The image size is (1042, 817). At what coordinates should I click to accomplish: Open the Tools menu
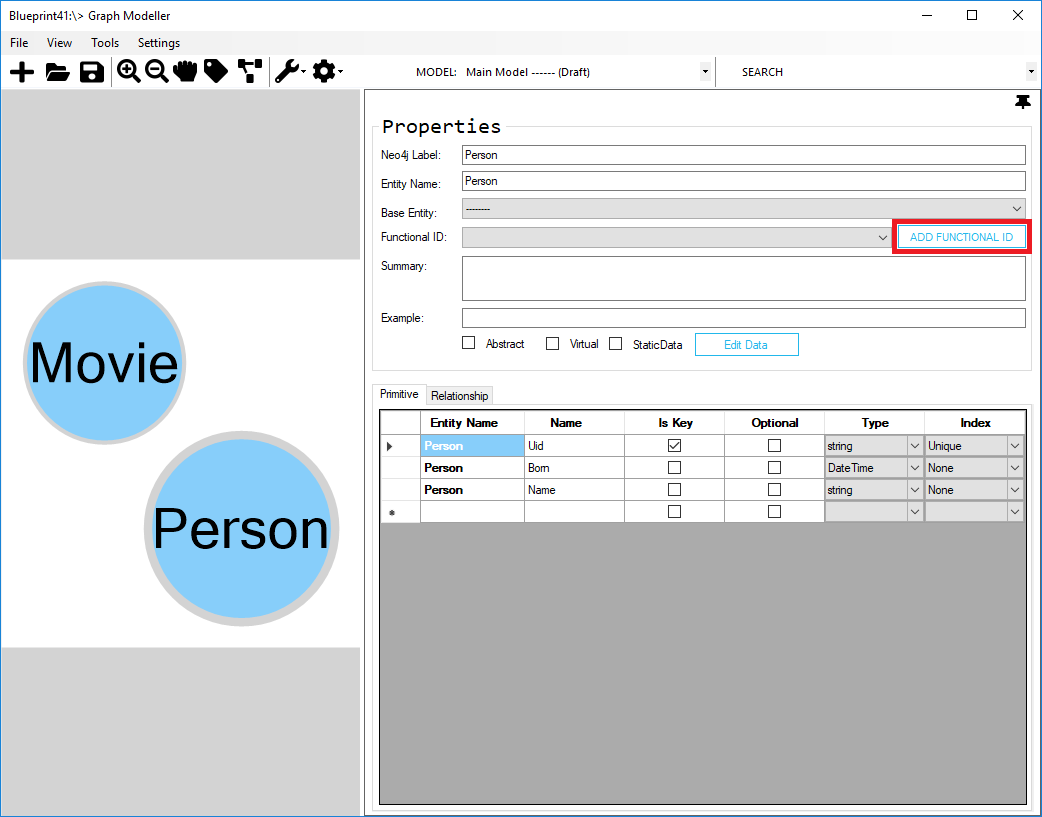(x=105, y=43)
